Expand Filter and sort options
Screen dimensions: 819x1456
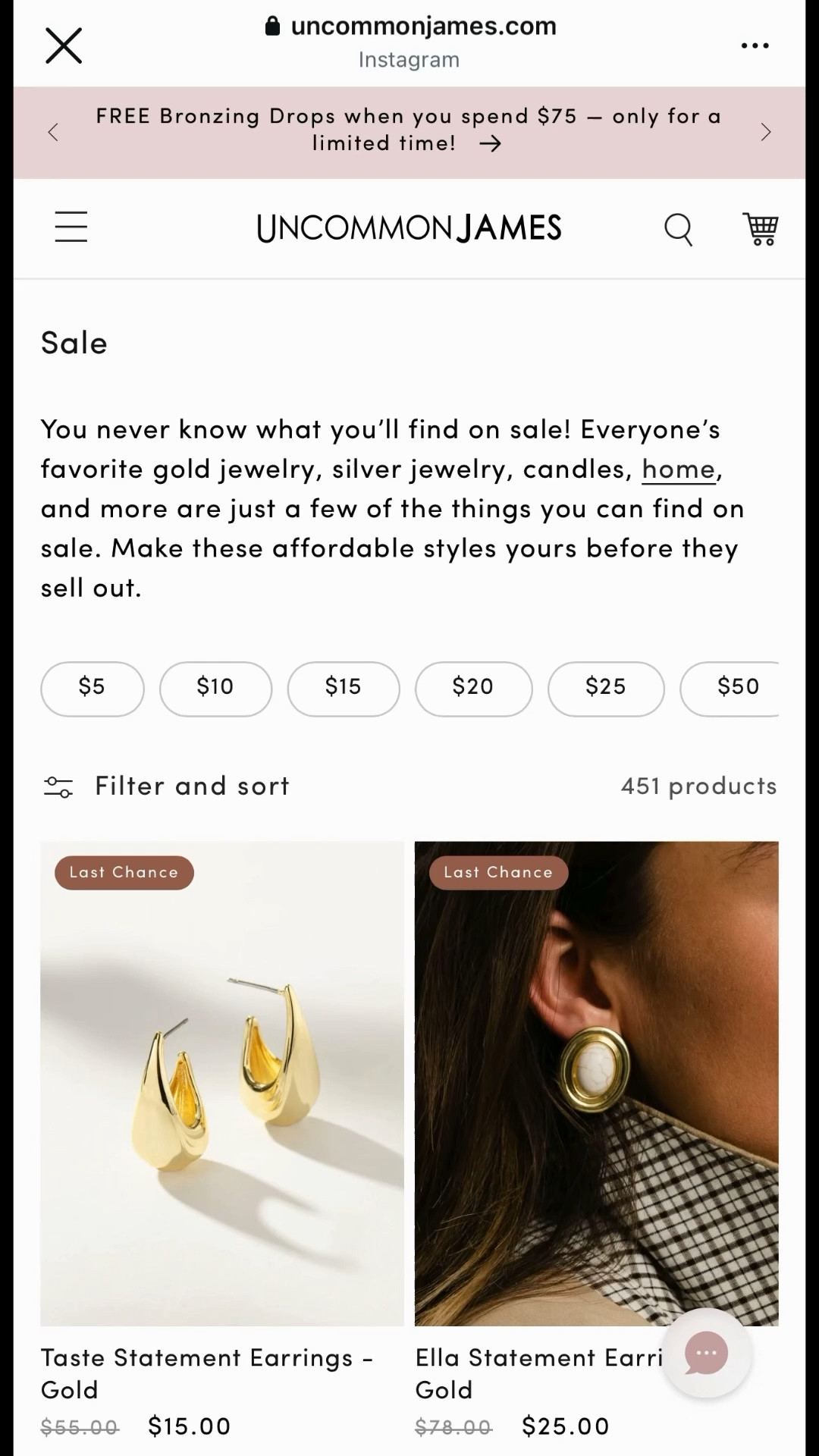click(x=192, y=786)
